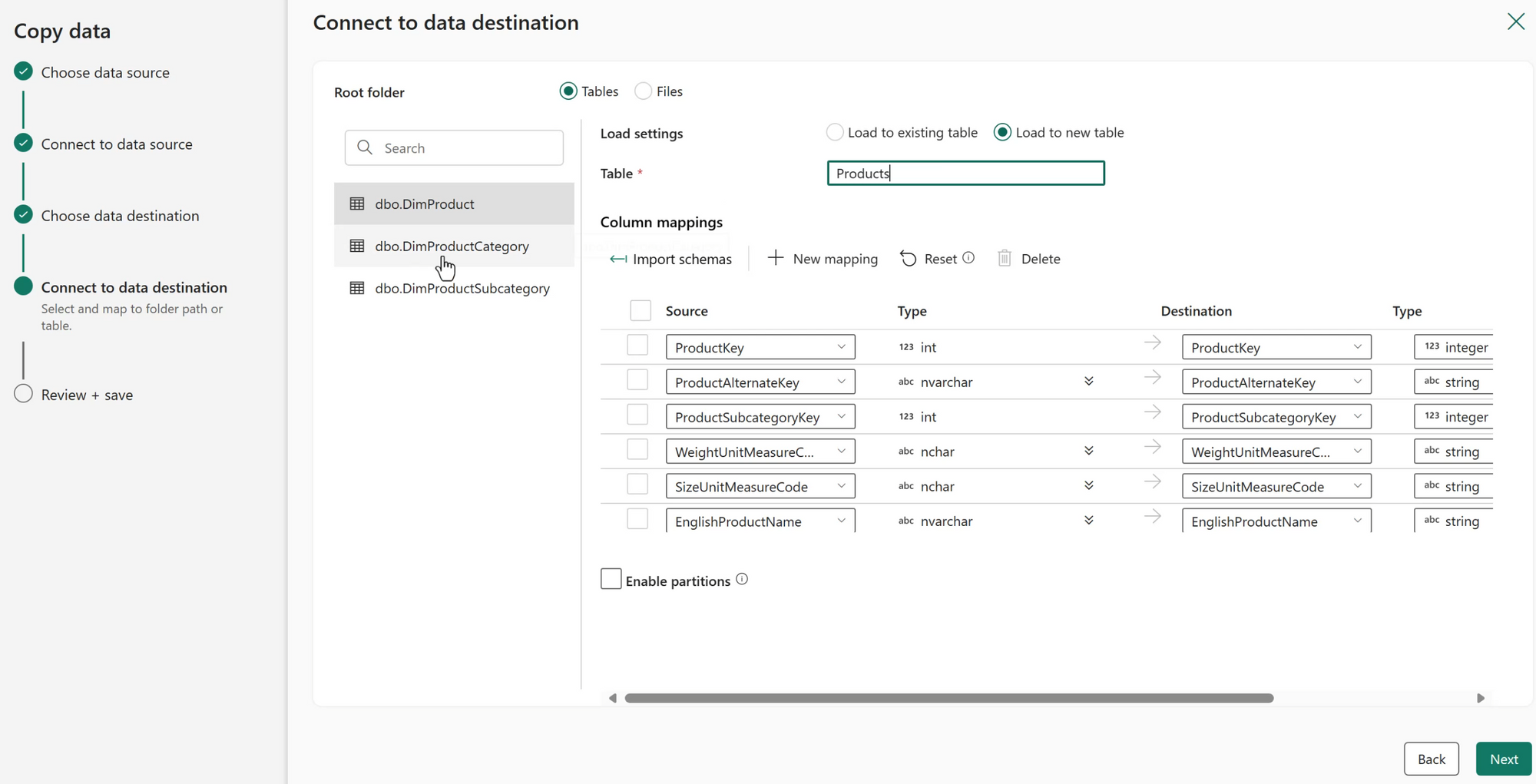Click the Delete trash can icon
Screen dimensions: 1536x784
pyautogui.click(x=1005, y=259)
